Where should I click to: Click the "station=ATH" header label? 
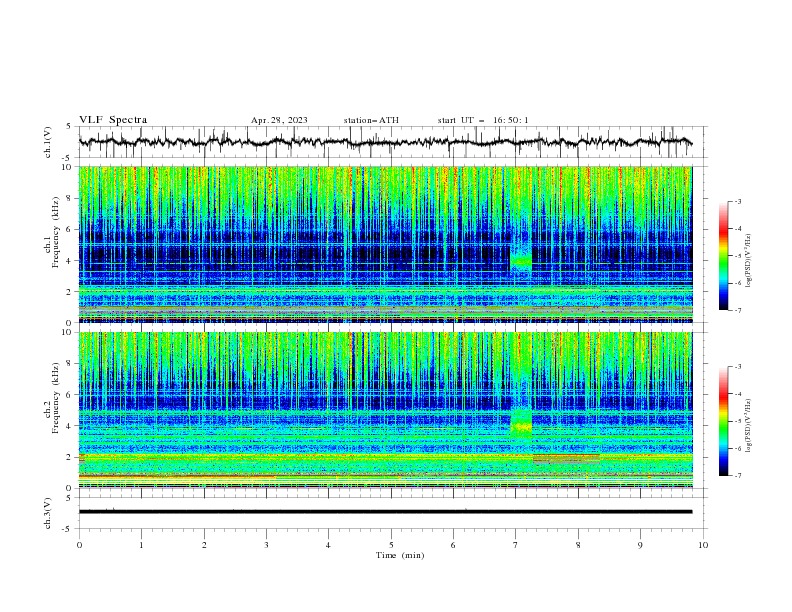[371, 120]
